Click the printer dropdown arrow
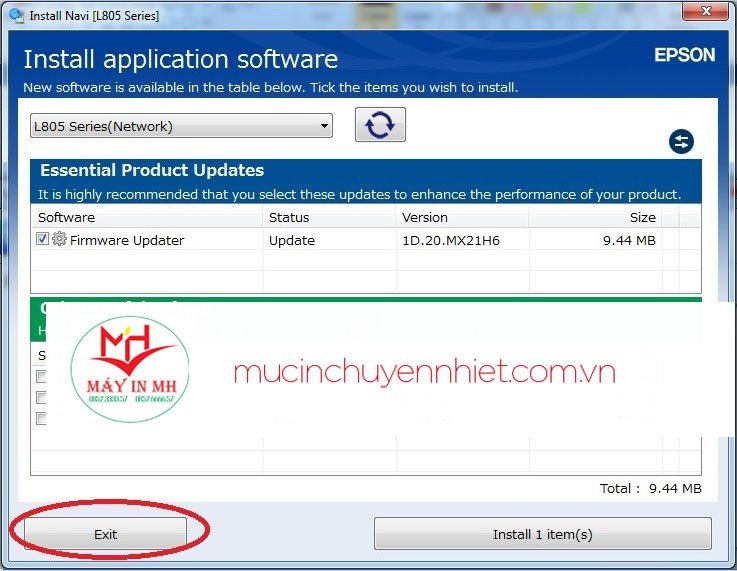 tap(324, 126)
